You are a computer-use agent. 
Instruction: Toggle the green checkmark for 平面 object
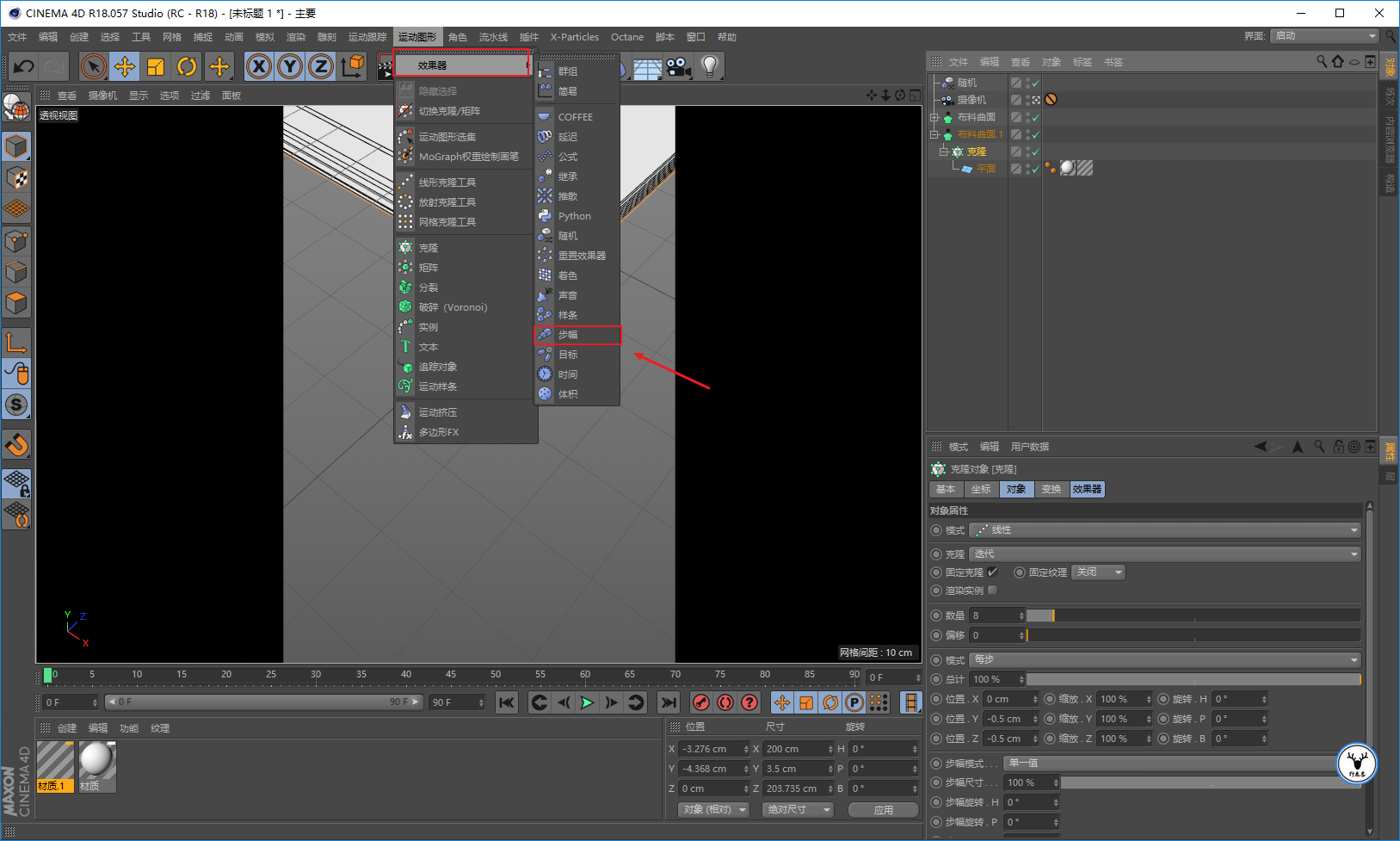click(x=1036, y=169)
